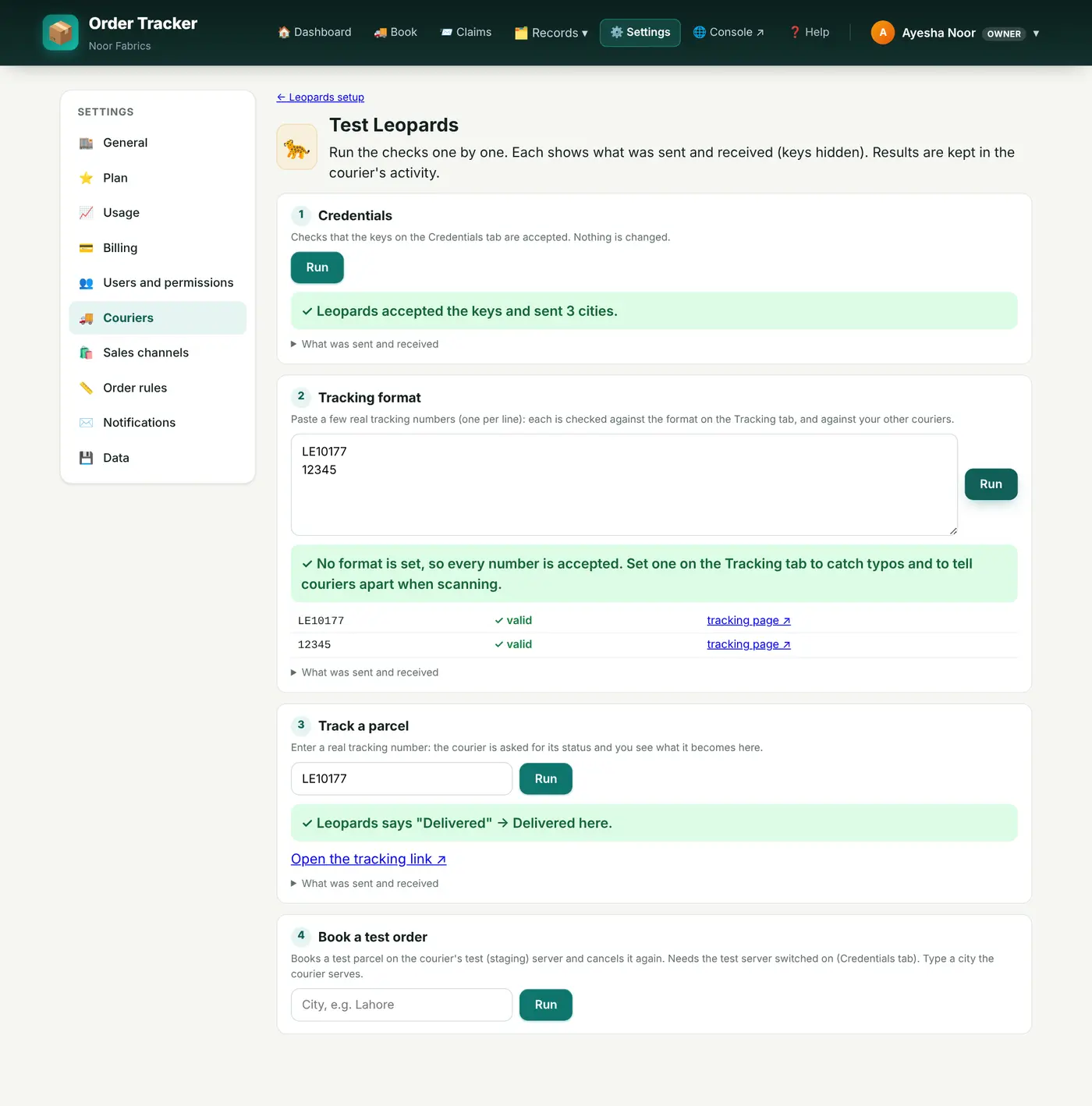1092x1106 pixels.
Task: Click the Notifications envelope icon
Action: tap(87, 423)
